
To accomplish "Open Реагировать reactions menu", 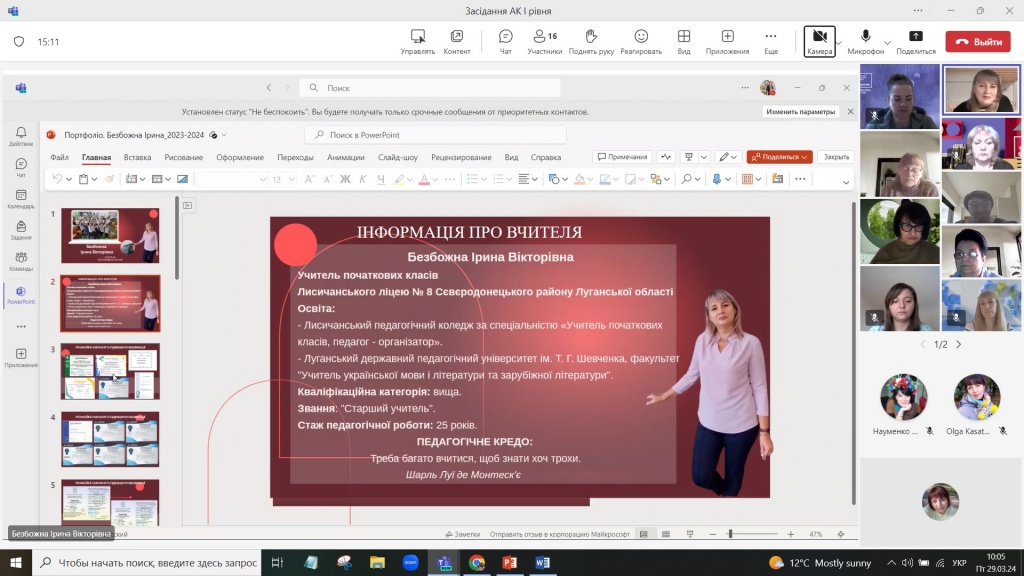I will click(x=640, y=41).
